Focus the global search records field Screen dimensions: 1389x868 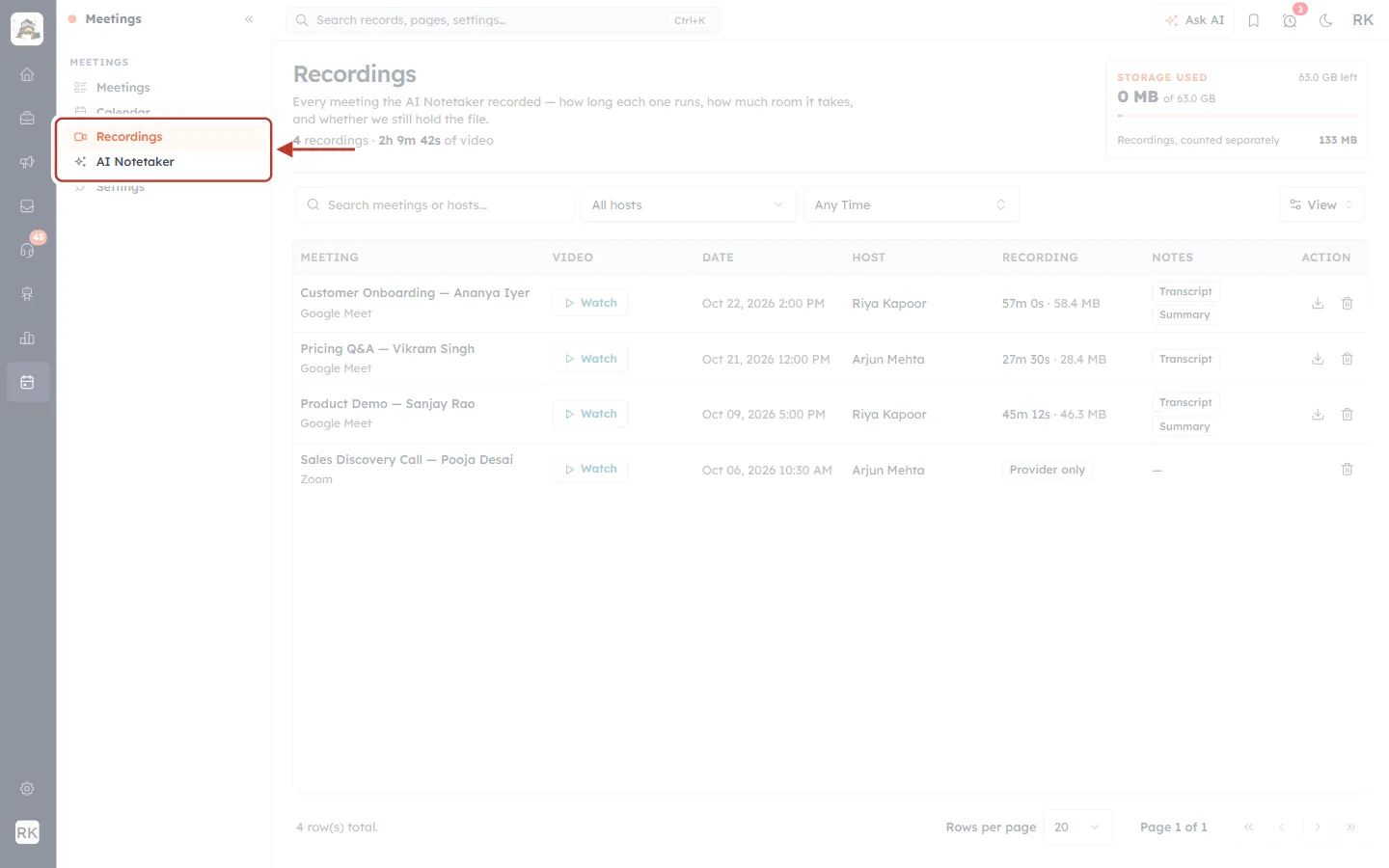pos(503,20)
